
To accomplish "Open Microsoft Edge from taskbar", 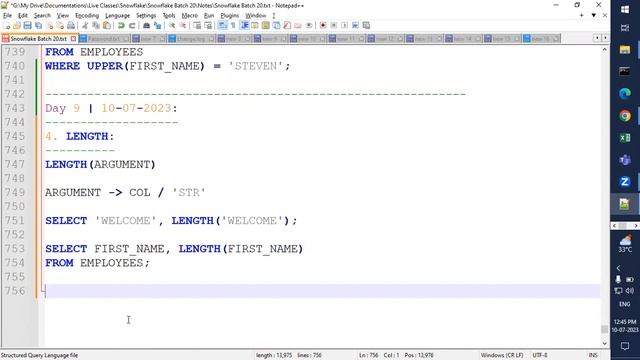I will pos(625,94).
